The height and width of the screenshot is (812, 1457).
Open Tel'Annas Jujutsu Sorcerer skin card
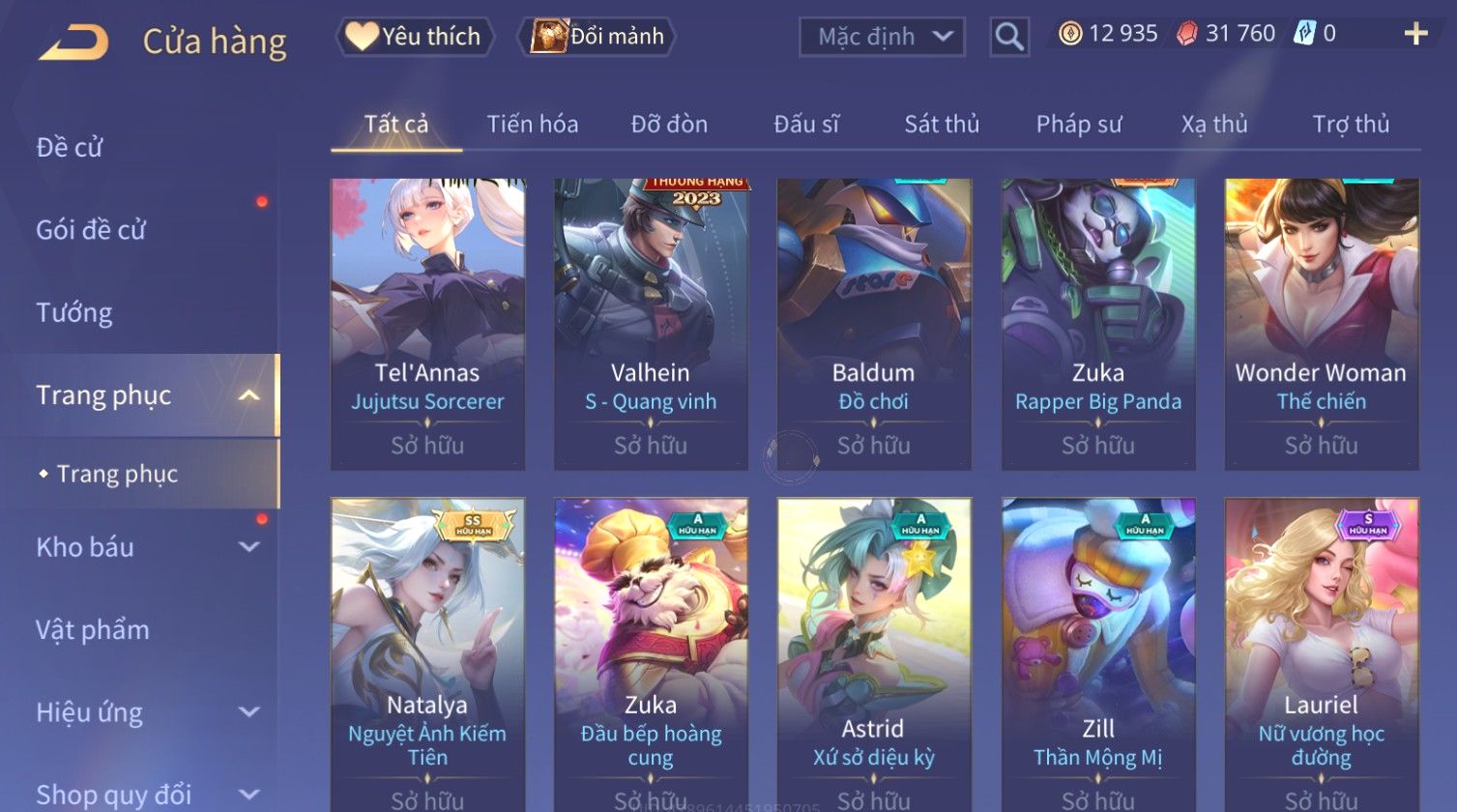(x=427, y=324)
